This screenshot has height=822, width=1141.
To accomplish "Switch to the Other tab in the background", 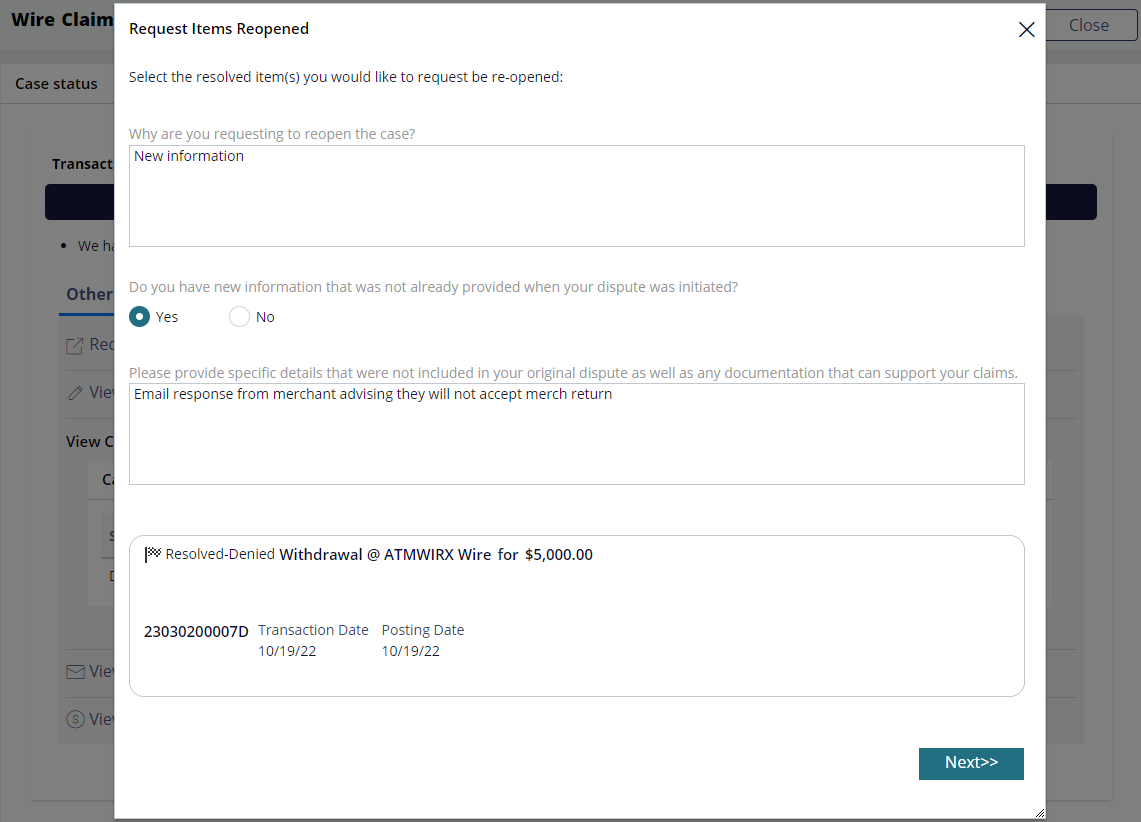I will point(90,295).
